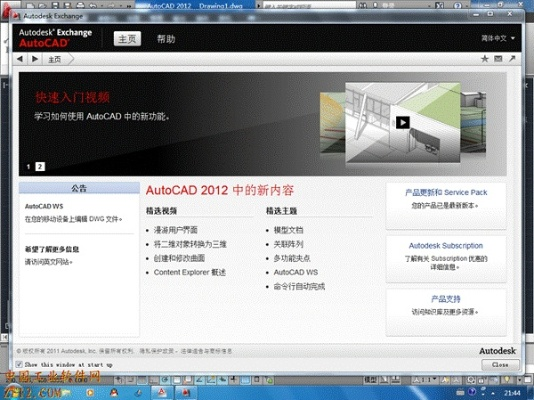Open the media player icon on taskbar
The image size is (534, 400).
click(90, 393)
